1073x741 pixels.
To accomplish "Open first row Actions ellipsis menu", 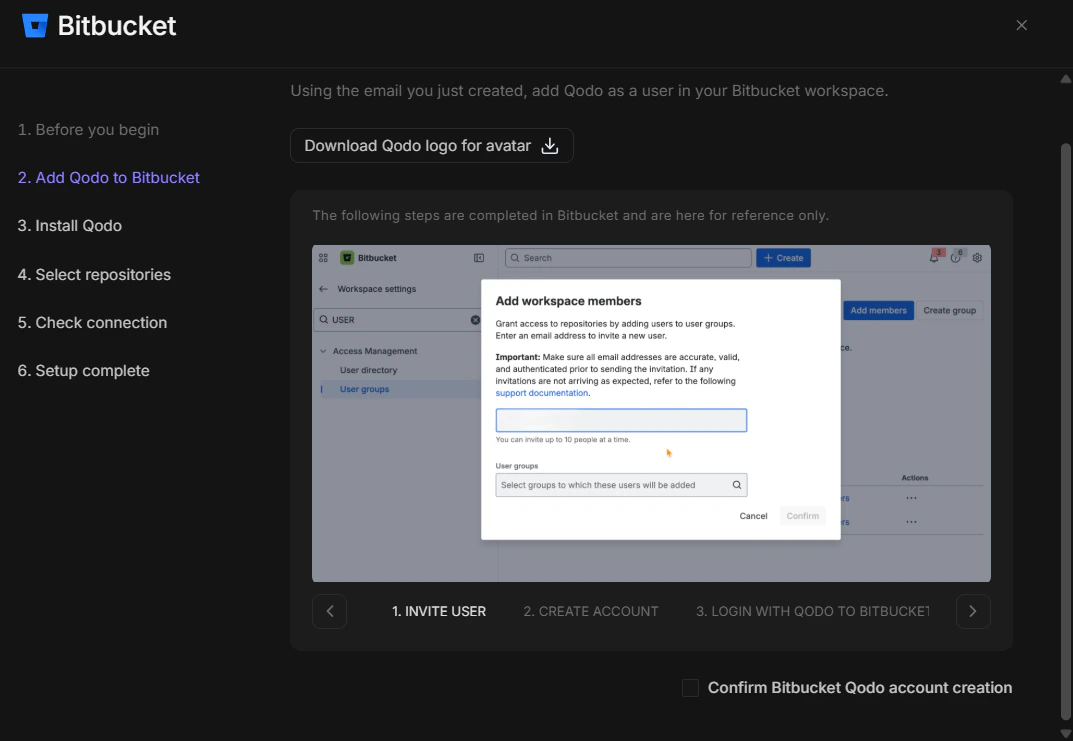I will coord(911,498).
